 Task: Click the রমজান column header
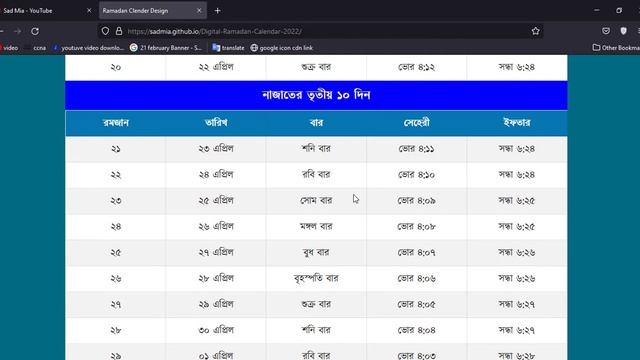[x=116, y=123]
